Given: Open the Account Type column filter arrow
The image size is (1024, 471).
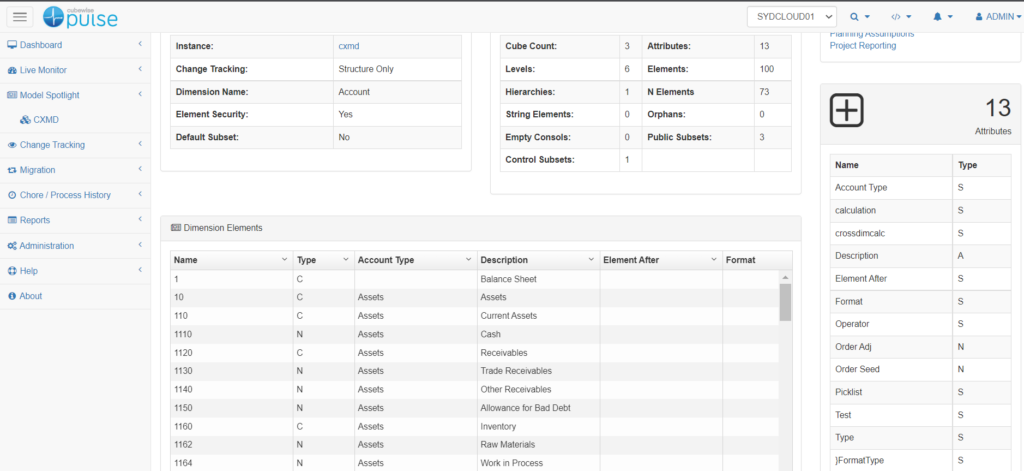Looking at the screenshot, I should pyautogui.click(x=468, y=260).
